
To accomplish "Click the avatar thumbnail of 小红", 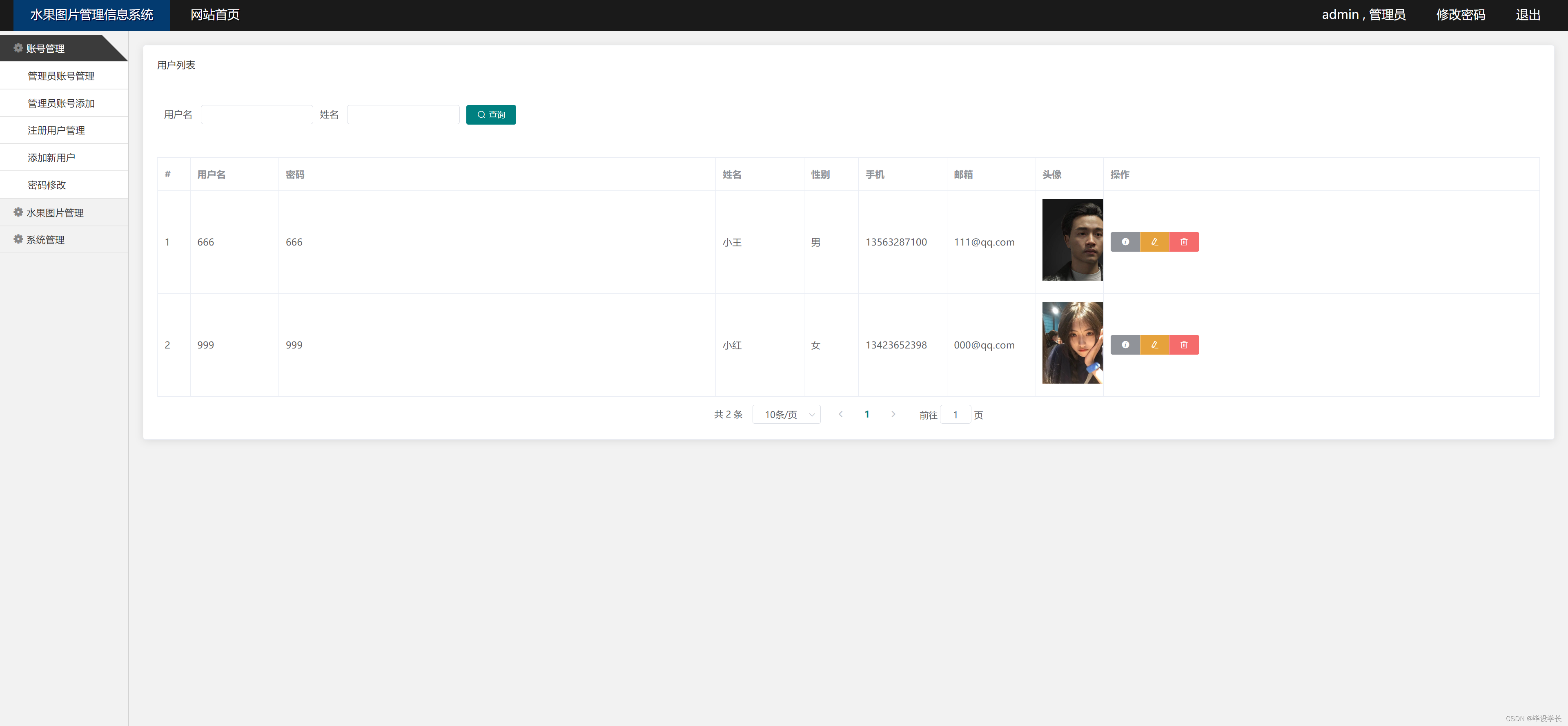I will [x=1072, y=343].
